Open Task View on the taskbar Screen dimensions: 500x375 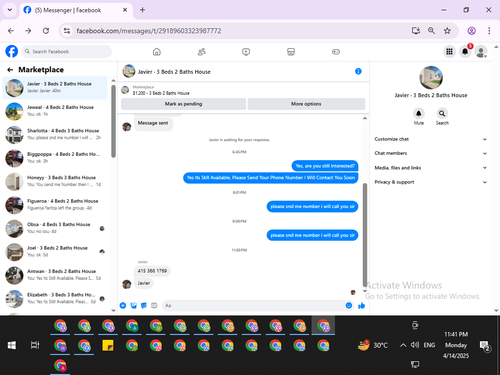click(x=35, y=345)
